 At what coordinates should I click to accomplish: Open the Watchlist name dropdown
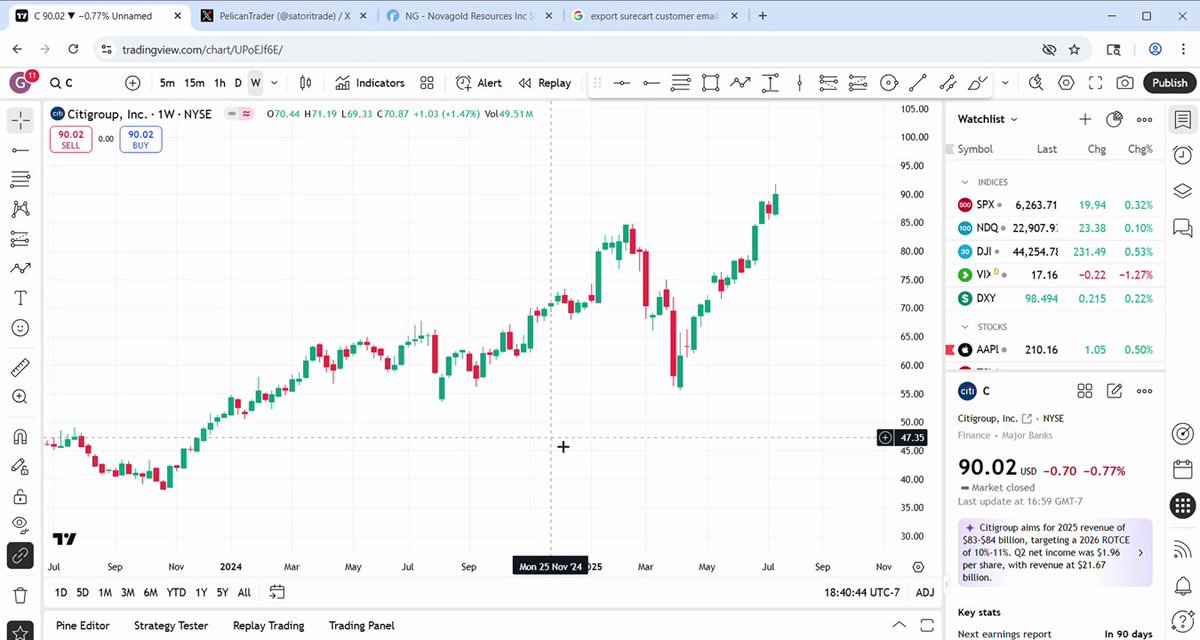(988, 119)
